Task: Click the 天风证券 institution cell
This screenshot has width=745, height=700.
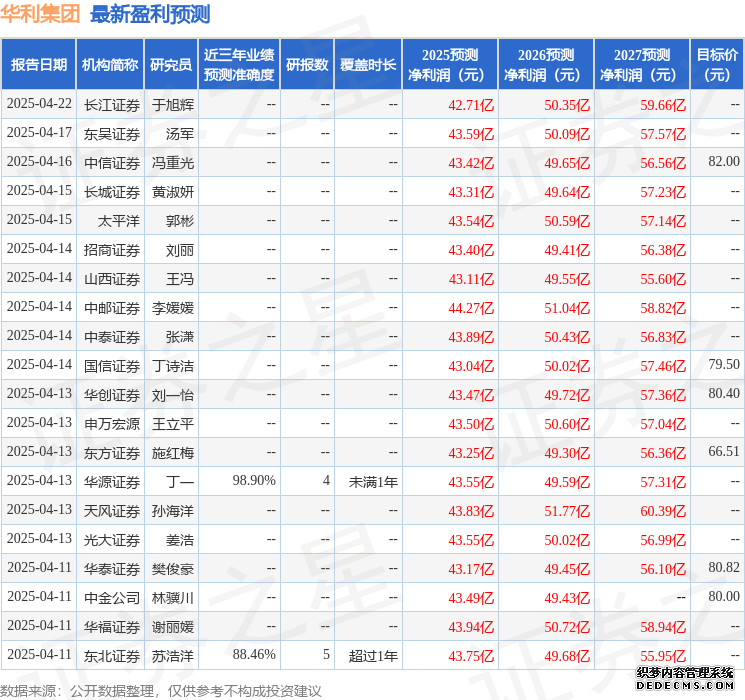Action: (112, 511)
